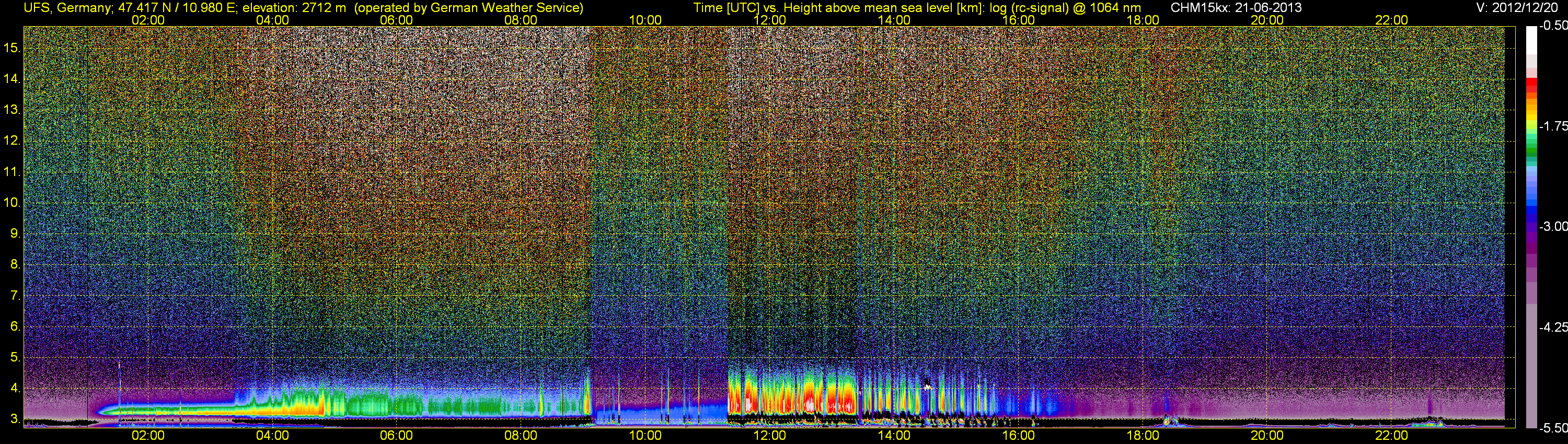Click the 14:00 label on the bottom time axis
This screenshot has width=1568, height=444.
click(894, 436)
